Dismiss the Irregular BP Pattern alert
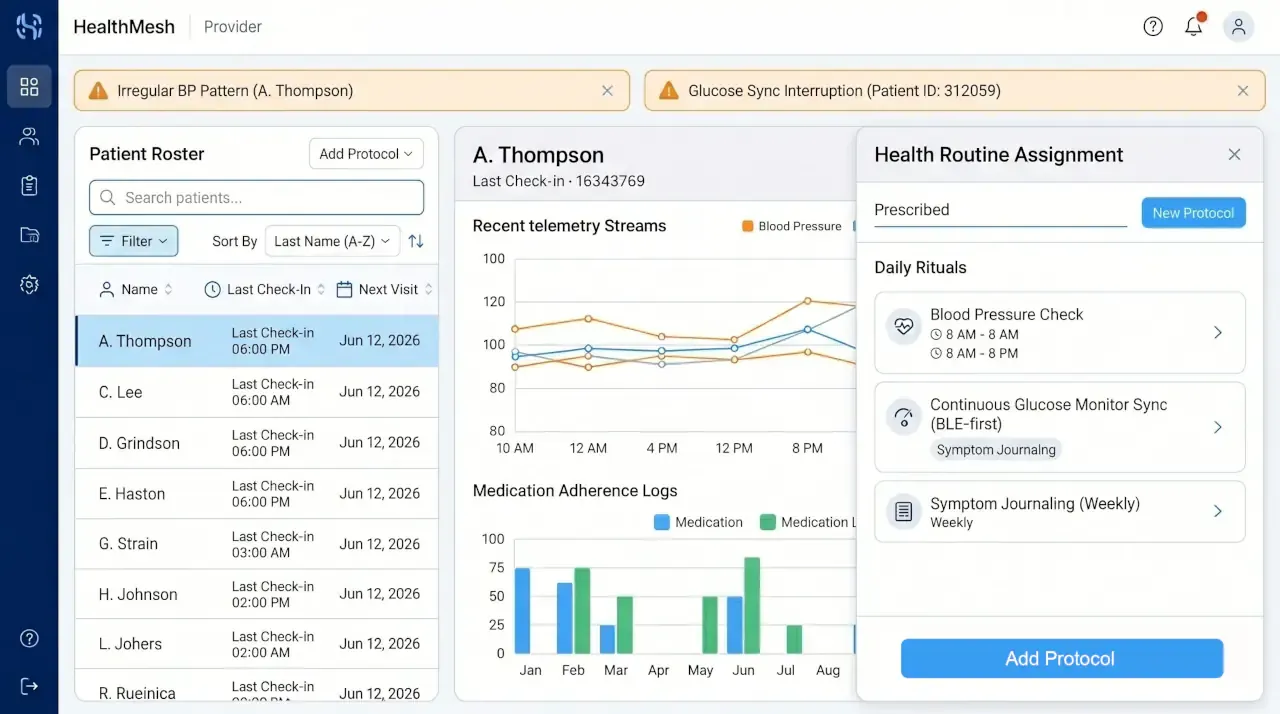Image resolution: width=1280 pixels, height=714 pixels. 607,91
